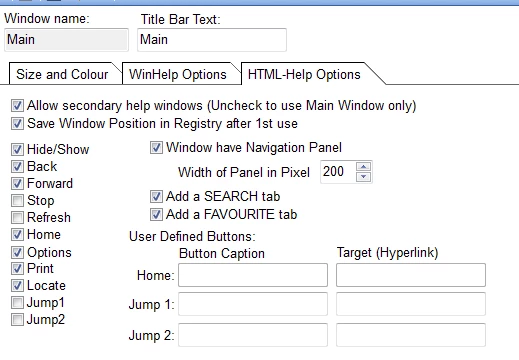
Task: Click the Home Target hyperlink field
Action: (411, 275)
